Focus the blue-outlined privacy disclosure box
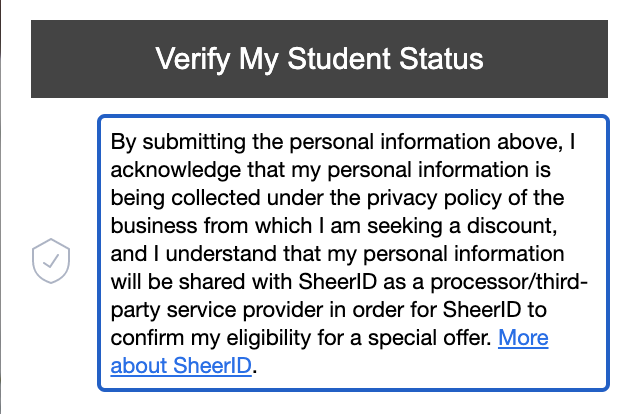This screenshot has height=414, width=638. pyautogui.click(x=353, y=253)
